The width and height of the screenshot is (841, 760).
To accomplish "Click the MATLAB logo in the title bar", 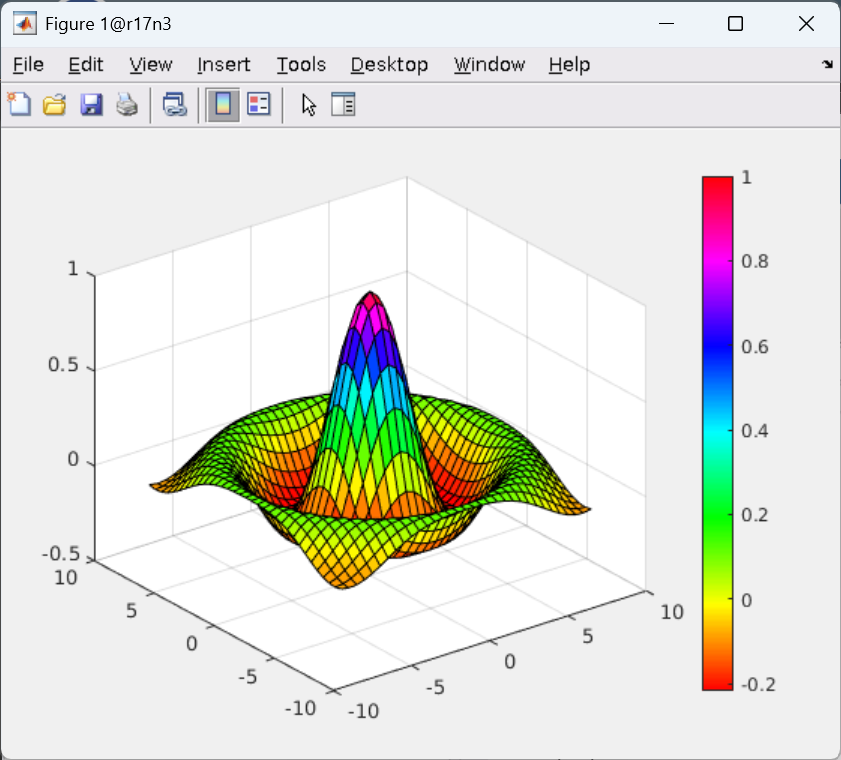I will [24, 24].
